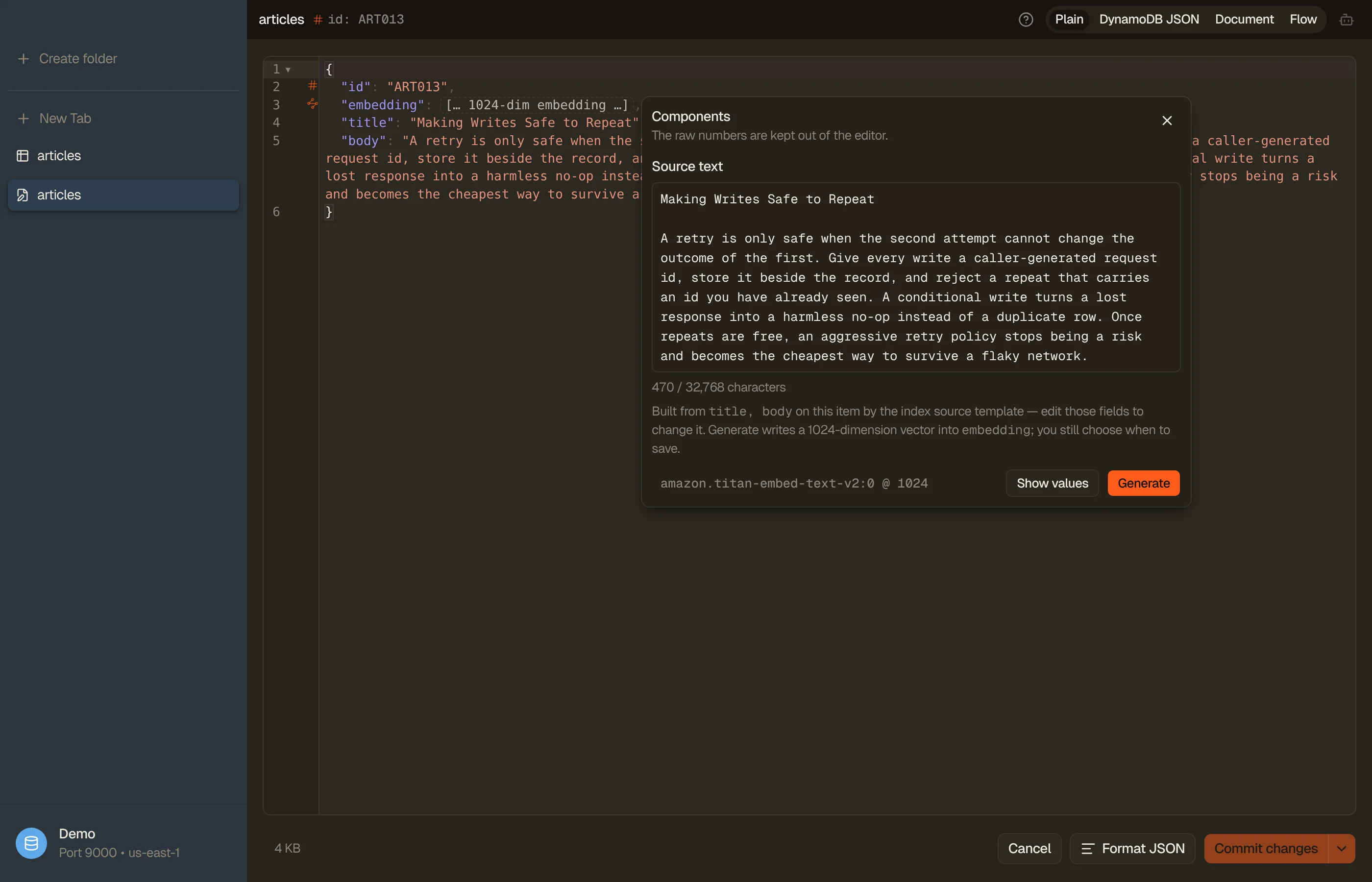Click Format JSON button
Viewport: 1372px width, 882px height.
[1132, 848]
